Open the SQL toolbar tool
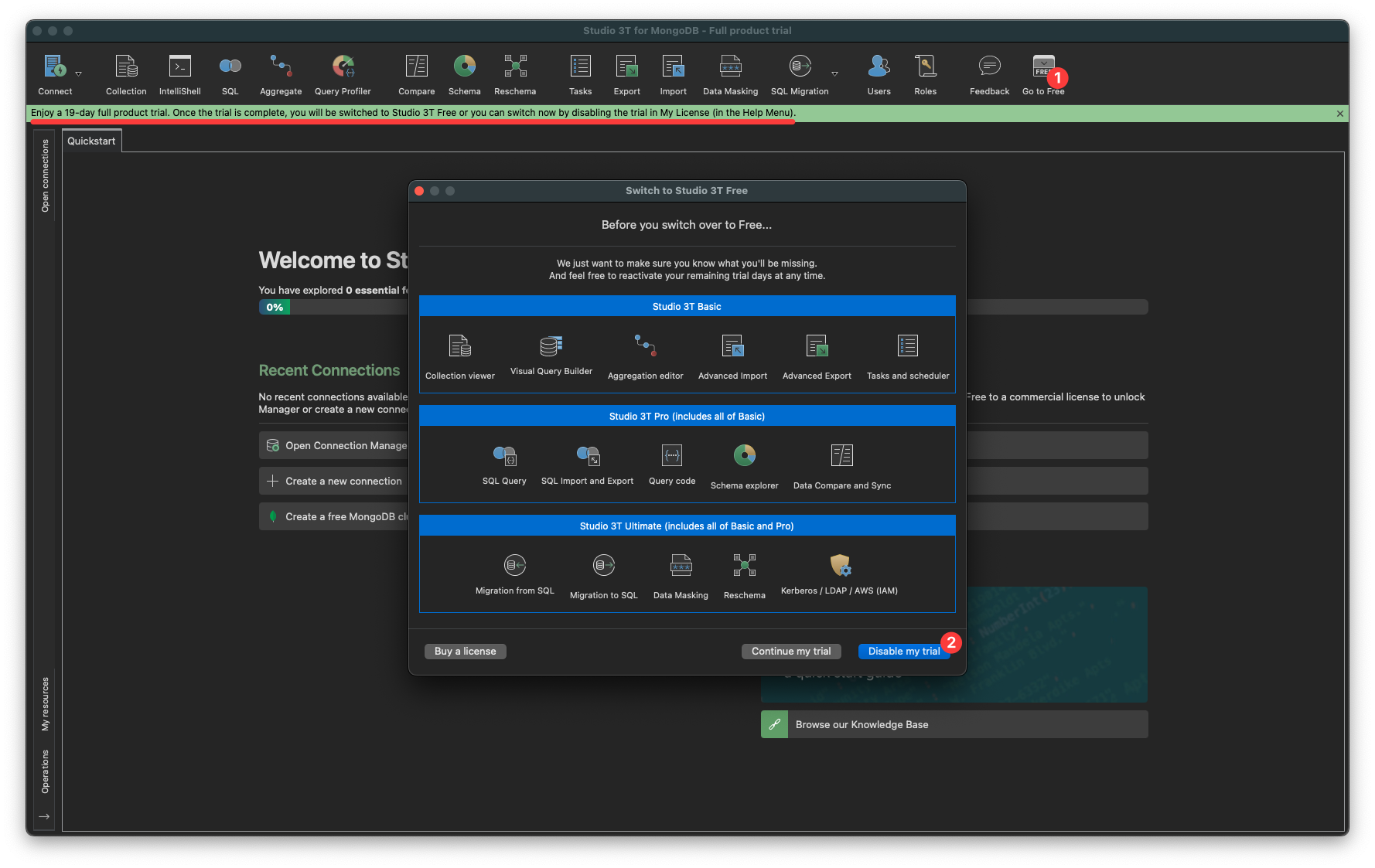The image size is (1375, 868). tap(230, 74)
